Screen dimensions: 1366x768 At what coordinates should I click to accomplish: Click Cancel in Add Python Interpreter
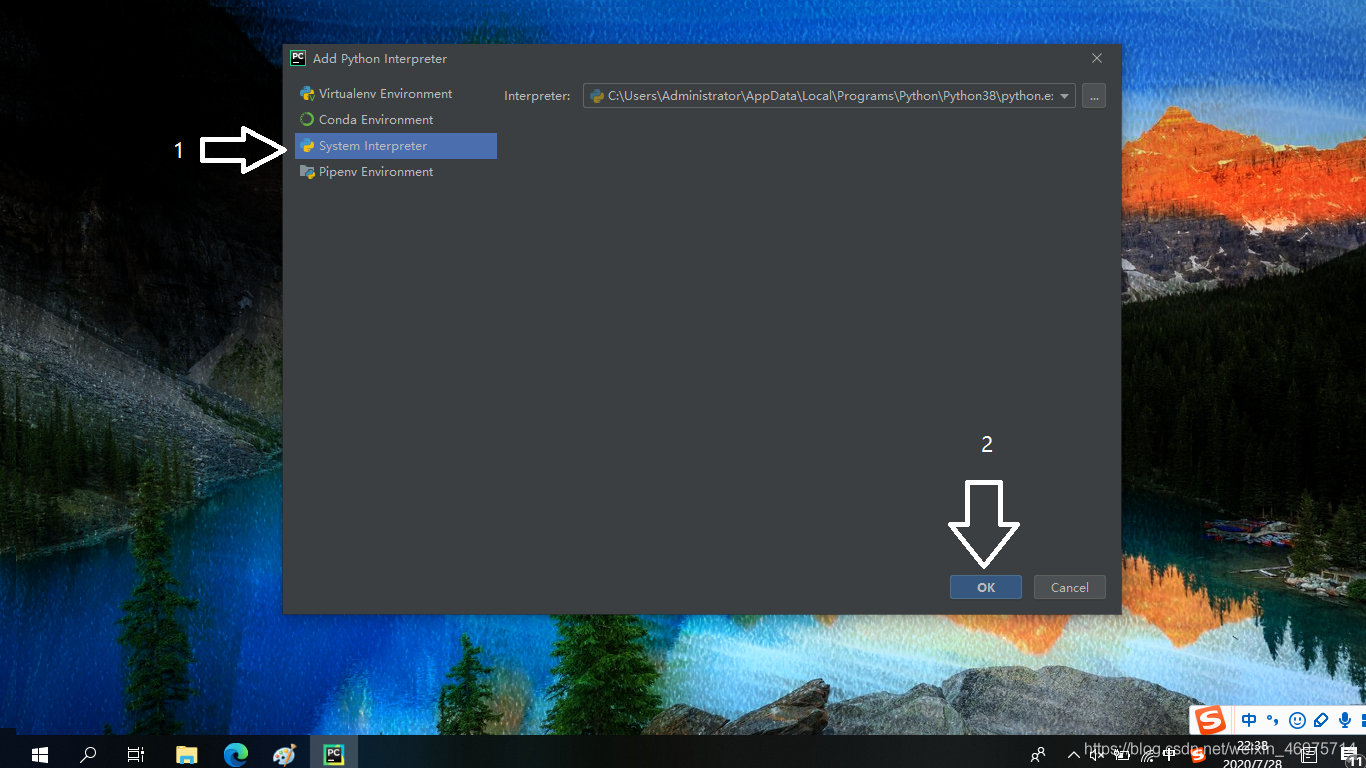(x=1069, y=587)
